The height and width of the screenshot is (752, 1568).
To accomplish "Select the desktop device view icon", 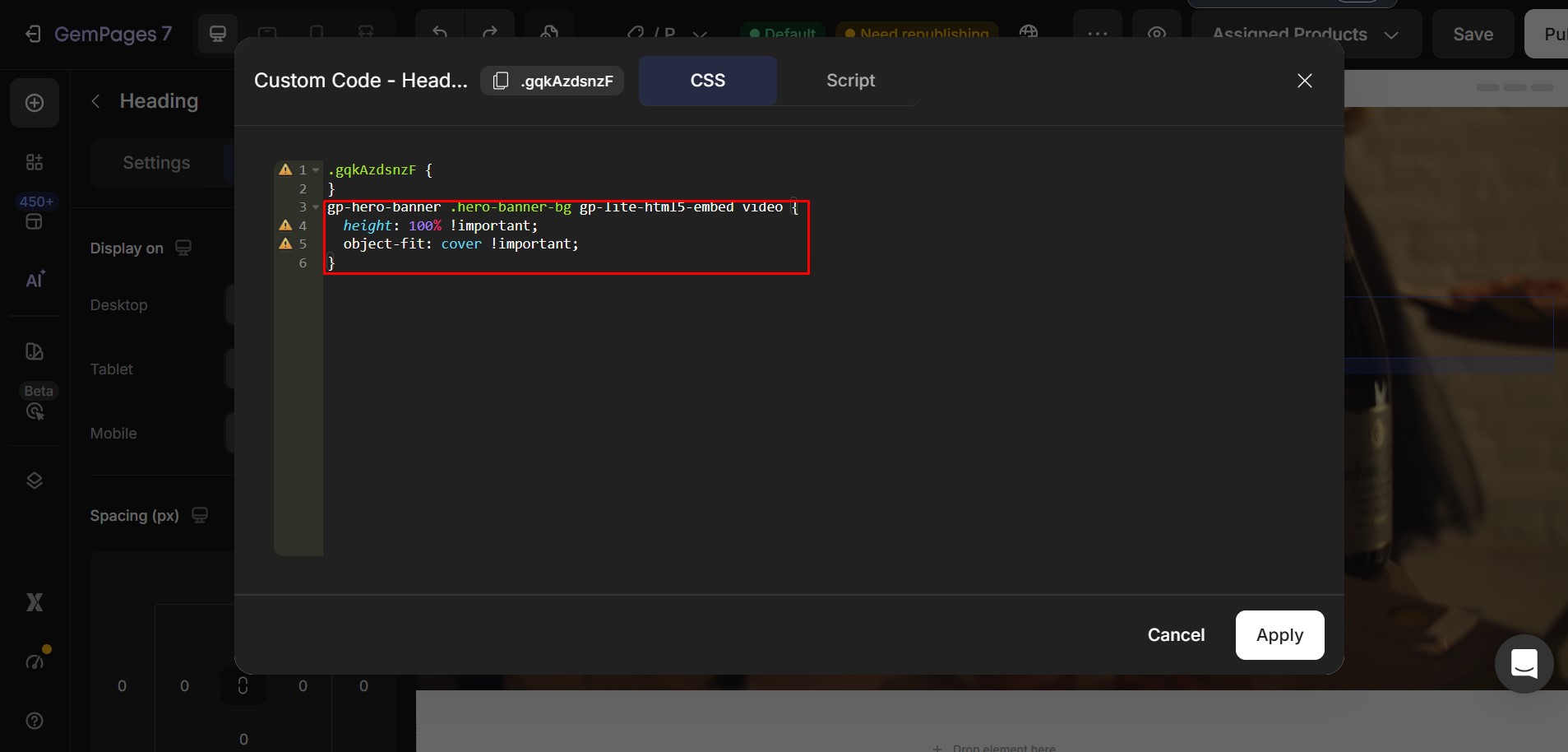I will pos(218,34).
